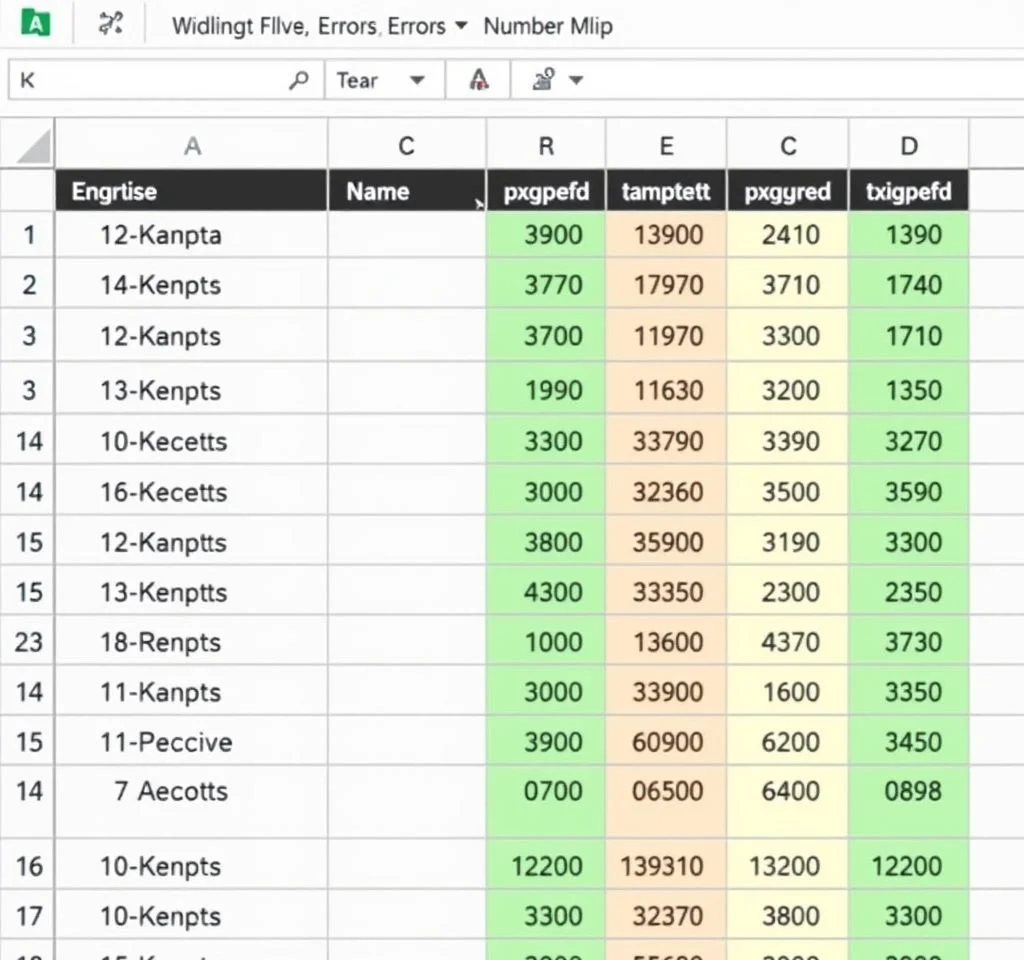Click the small arrow in the Name header cell
This screenshot has width=1024, height=960.
[x=479, y=204]
